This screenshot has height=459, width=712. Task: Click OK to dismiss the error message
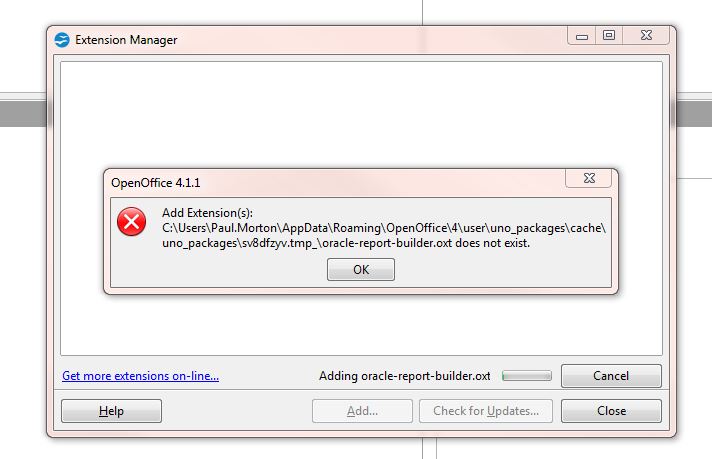(361, 270)
